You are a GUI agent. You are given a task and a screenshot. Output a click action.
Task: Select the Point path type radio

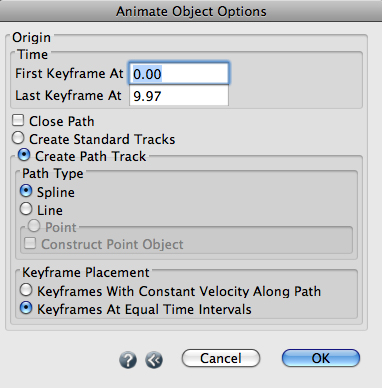click(x=34, y=226)
